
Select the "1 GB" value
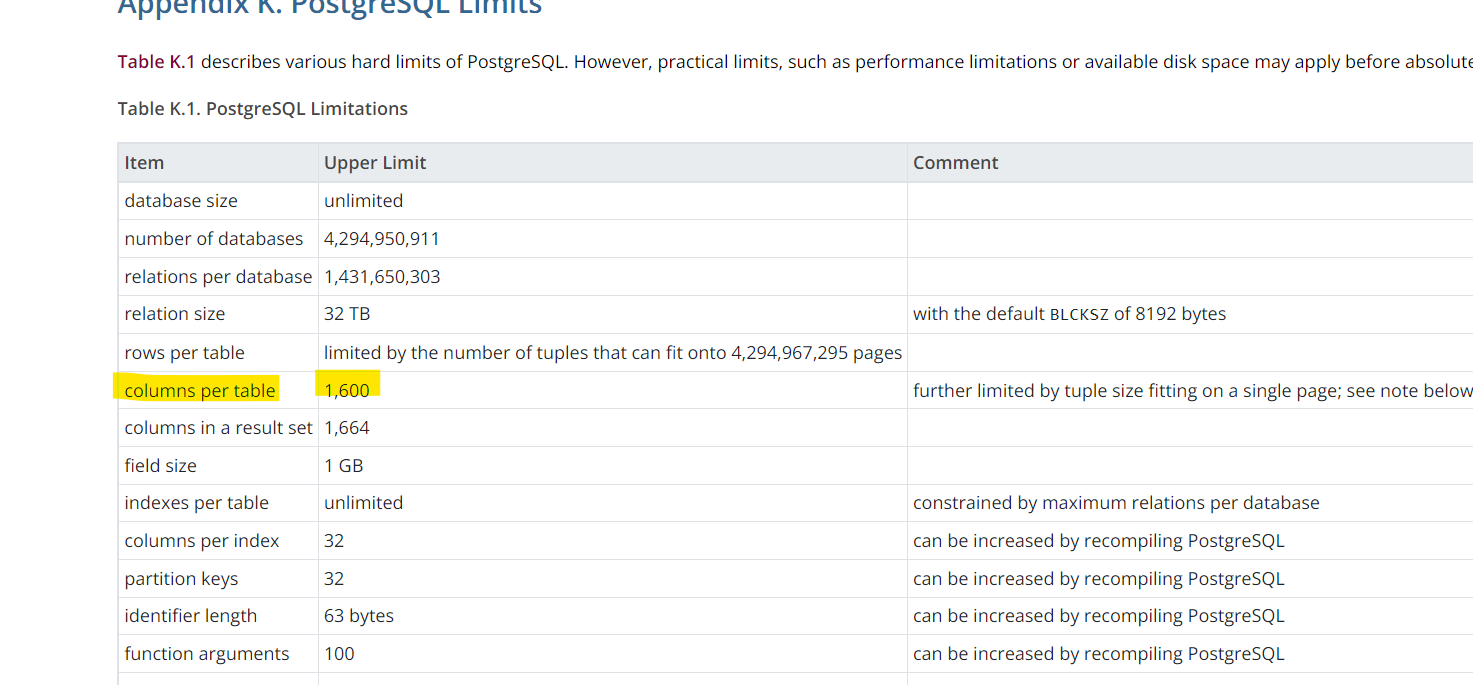point(344,466)
